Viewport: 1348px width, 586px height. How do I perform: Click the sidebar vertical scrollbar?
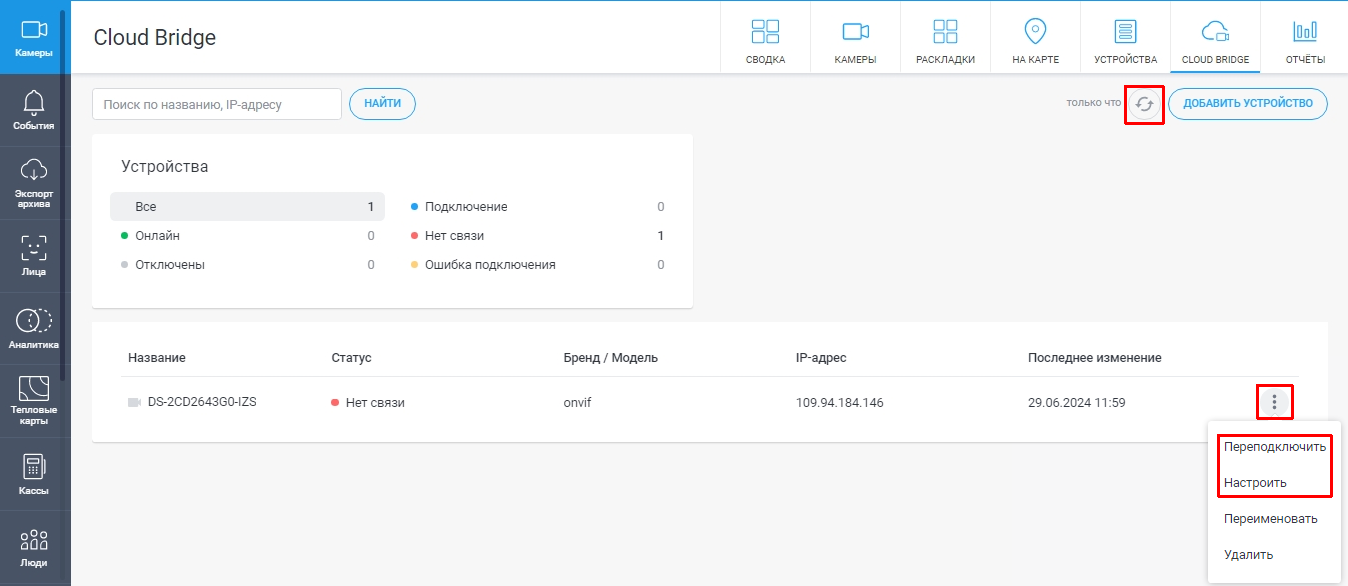[x=63, y=195]
